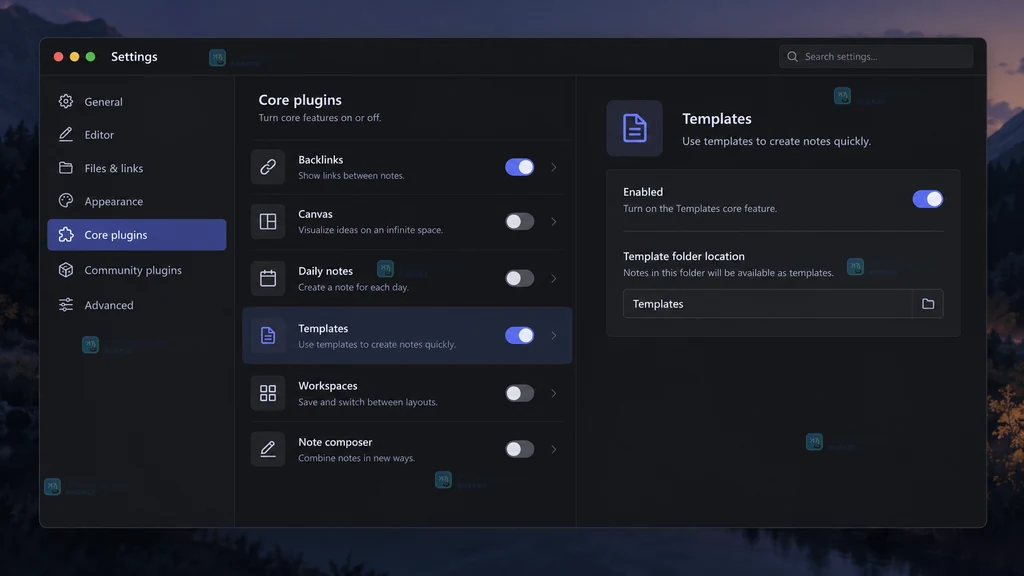
Task: Click the Templates document icon in plugin list
Action: click(268, 336)
